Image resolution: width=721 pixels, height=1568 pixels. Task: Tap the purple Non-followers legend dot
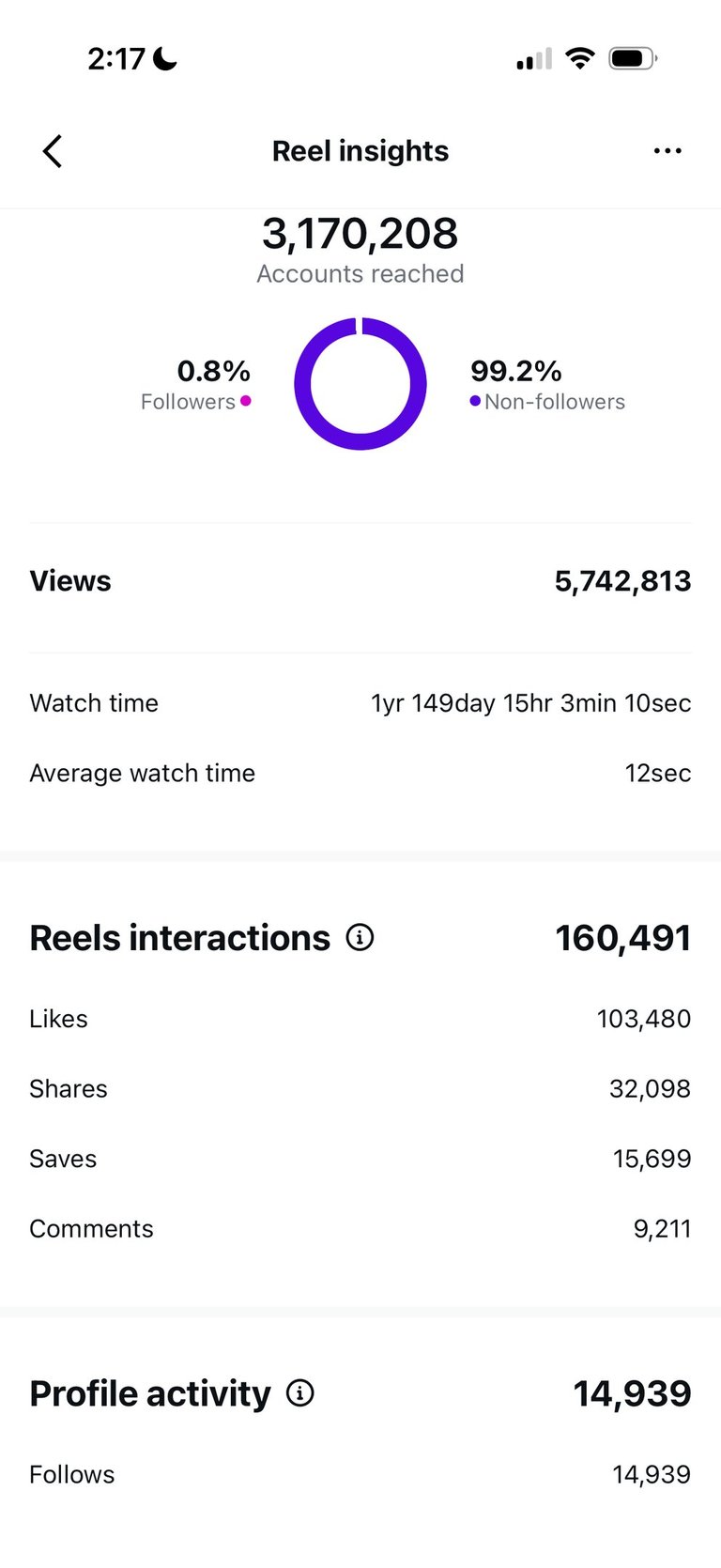click(x=475, y=401)
